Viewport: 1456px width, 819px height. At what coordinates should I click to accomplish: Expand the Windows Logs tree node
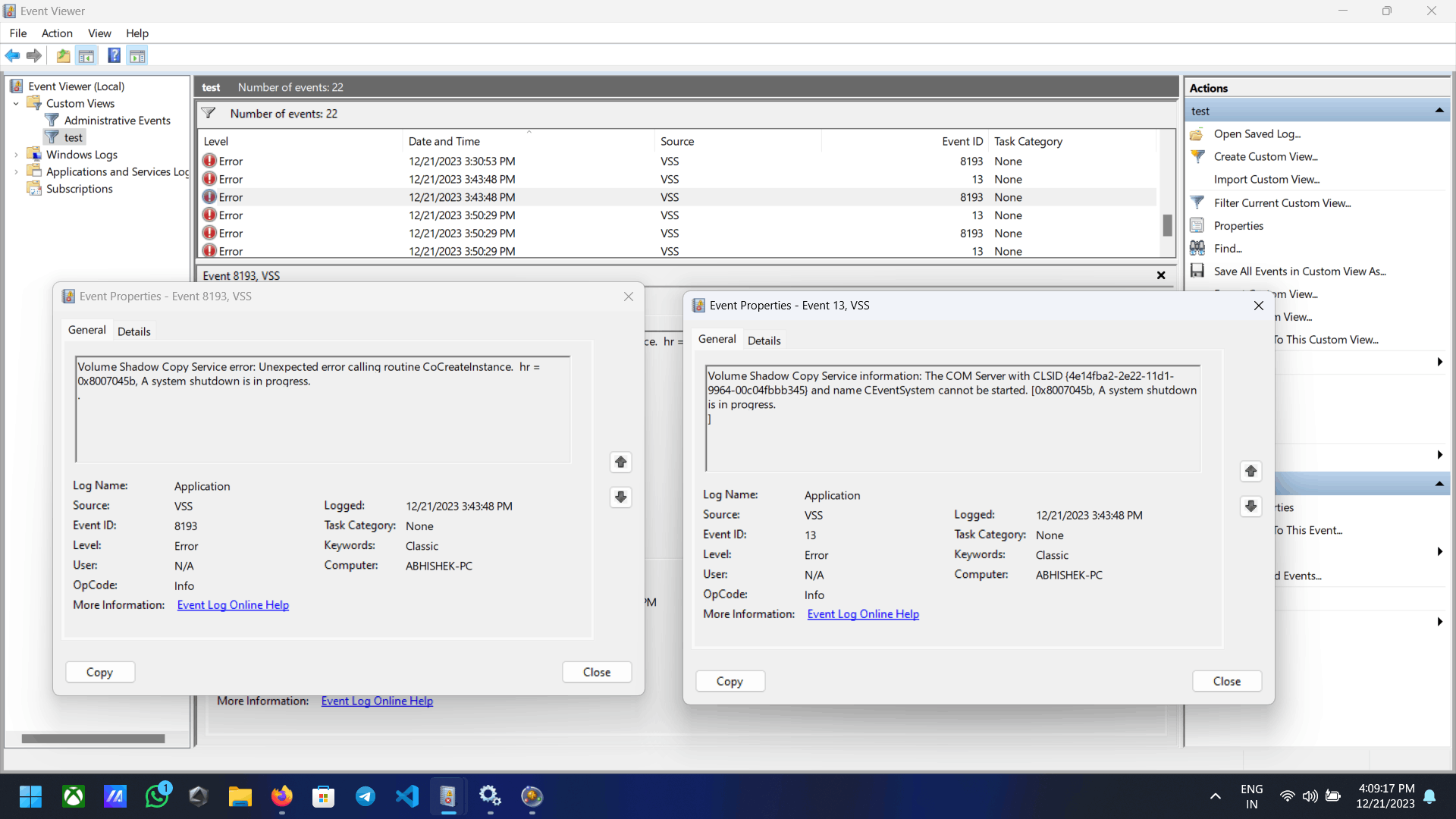click(16, 155)
